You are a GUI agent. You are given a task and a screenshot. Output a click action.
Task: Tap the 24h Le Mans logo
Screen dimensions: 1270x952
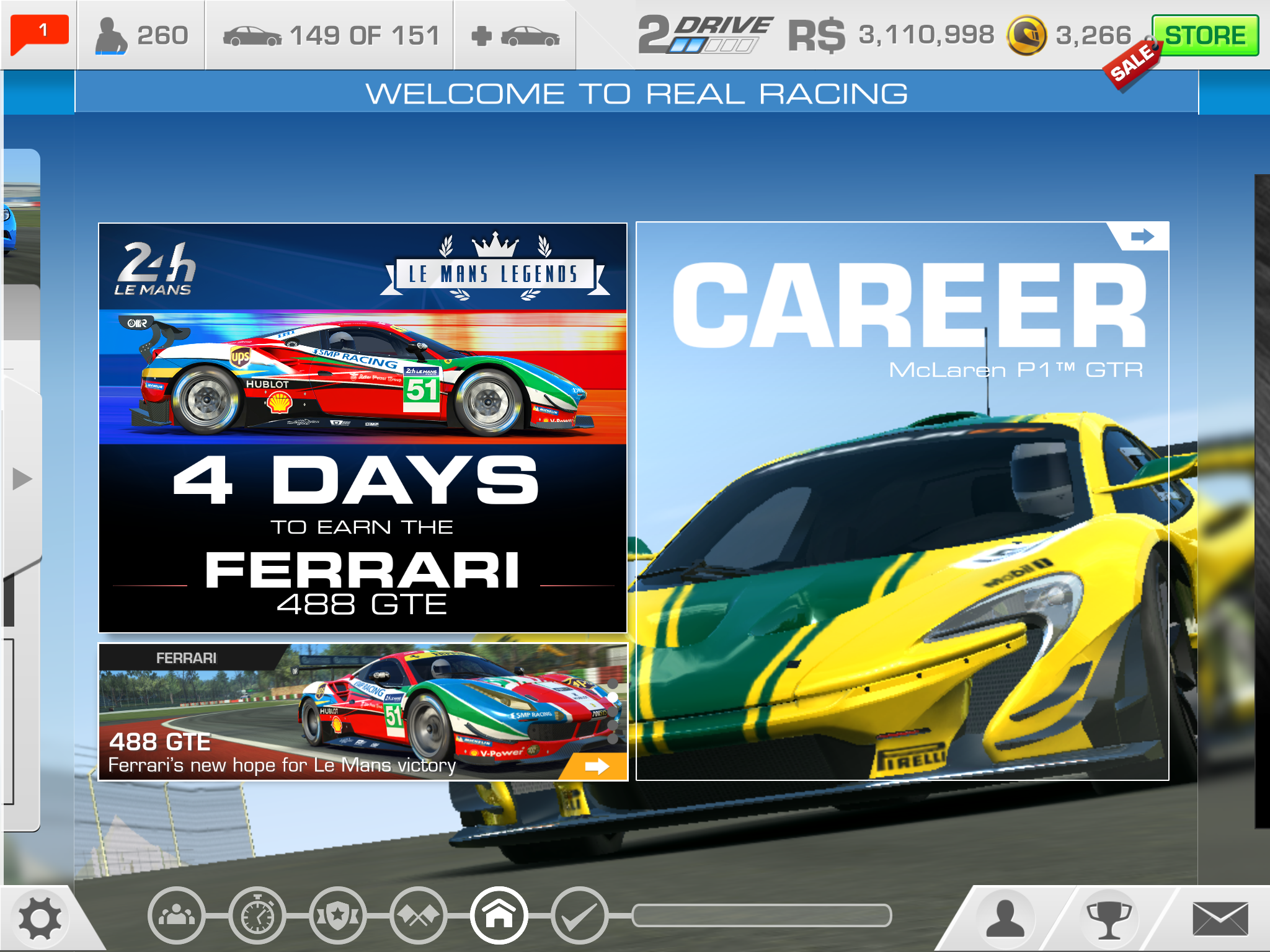[155, 268]
